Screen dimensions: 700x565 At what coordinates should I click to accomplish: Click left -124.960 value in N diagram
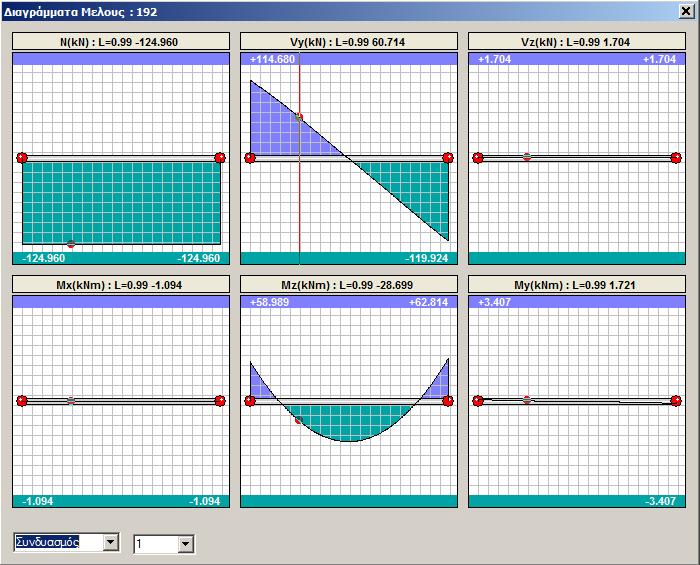[x=43, y=258]
